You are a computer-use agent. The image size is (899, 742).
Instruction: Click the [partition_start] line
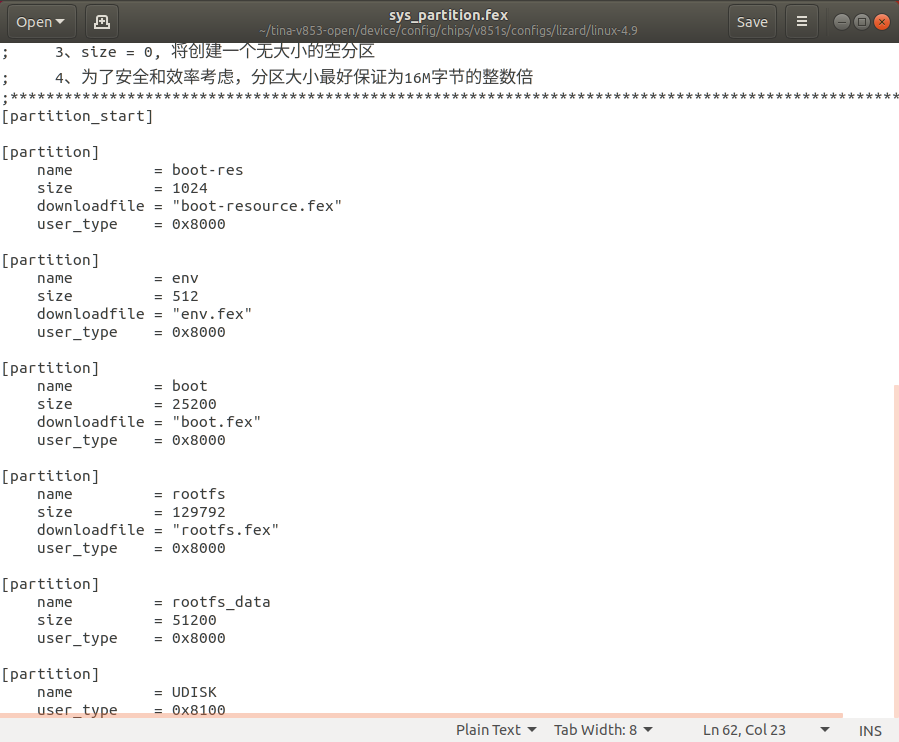pos(77,116)
